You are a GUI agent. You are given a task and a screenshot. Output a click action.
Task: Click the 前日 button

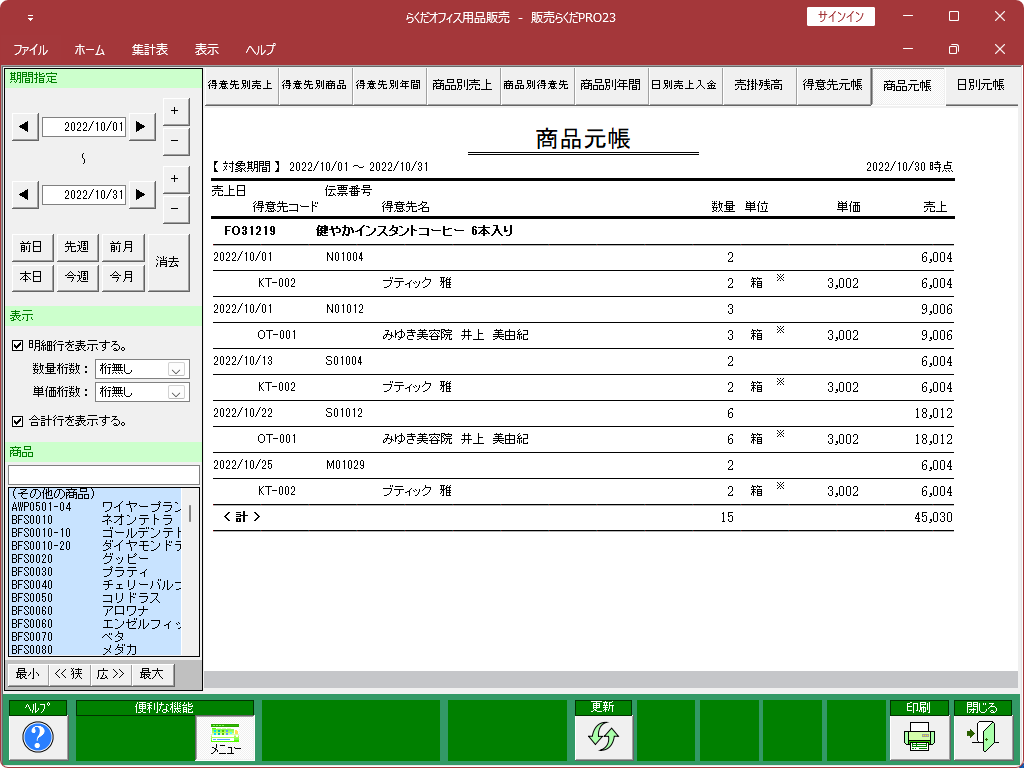pos(31,247)
